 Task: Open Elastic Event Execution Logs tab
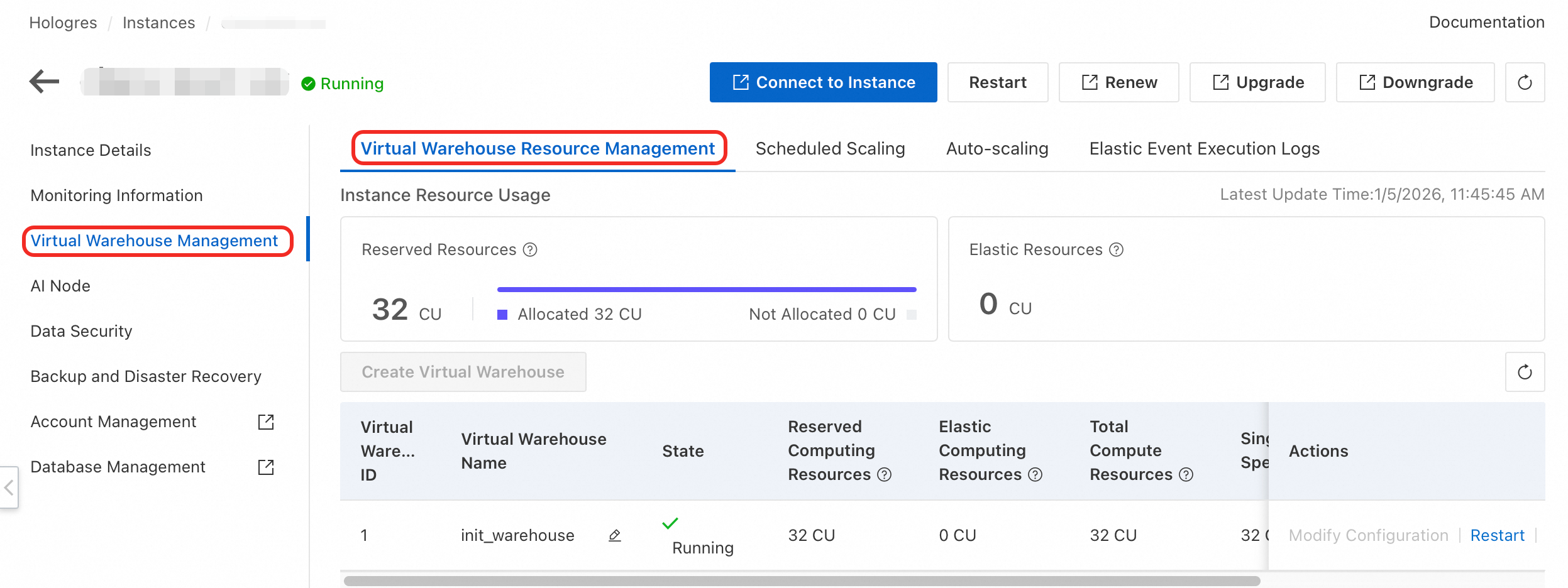coord(1204,149)
